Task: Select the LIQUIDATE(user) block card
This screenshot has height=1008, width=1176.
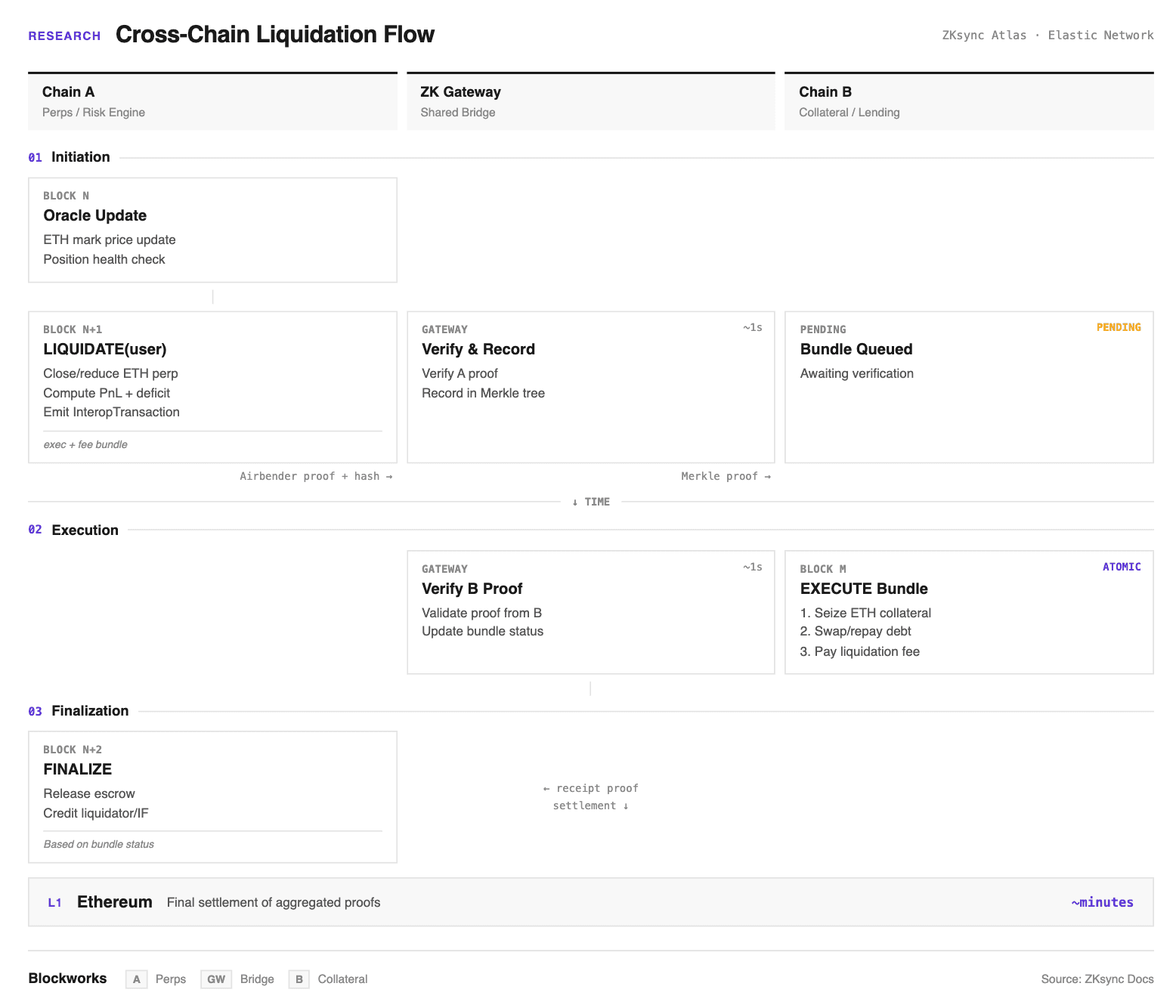Action: 212,387
